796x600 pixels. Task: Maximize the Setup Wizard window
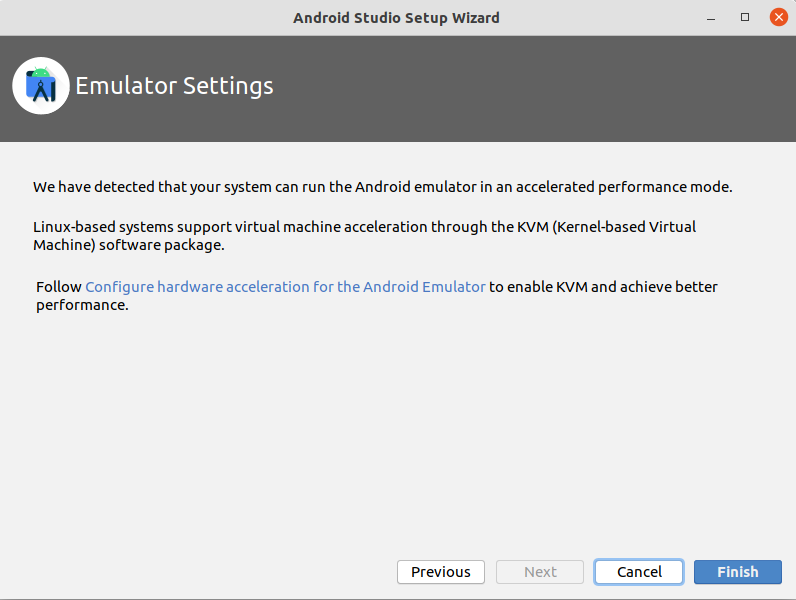click(745, 17)
